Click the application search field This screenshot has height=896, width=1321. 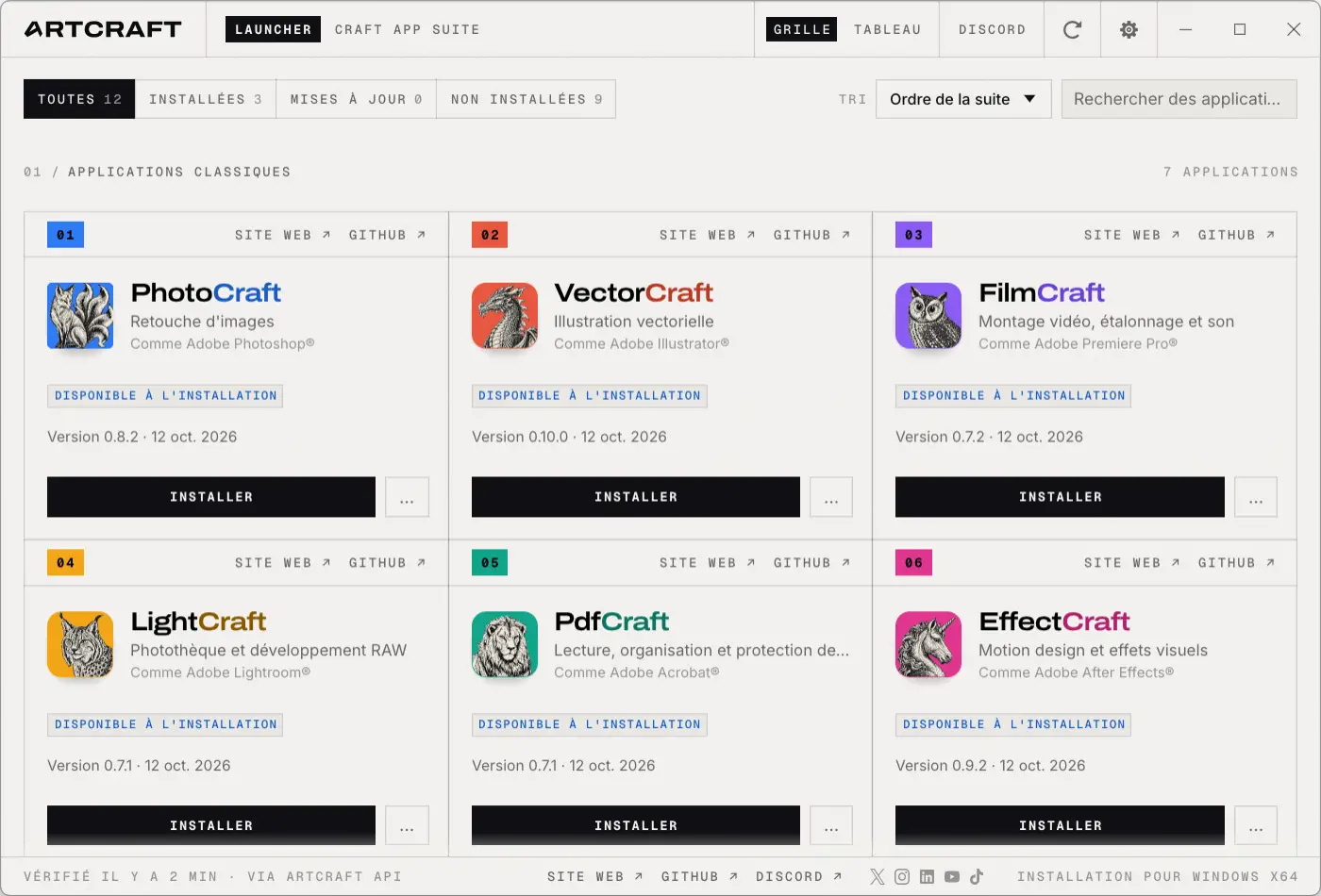[x=1179, y=99]
